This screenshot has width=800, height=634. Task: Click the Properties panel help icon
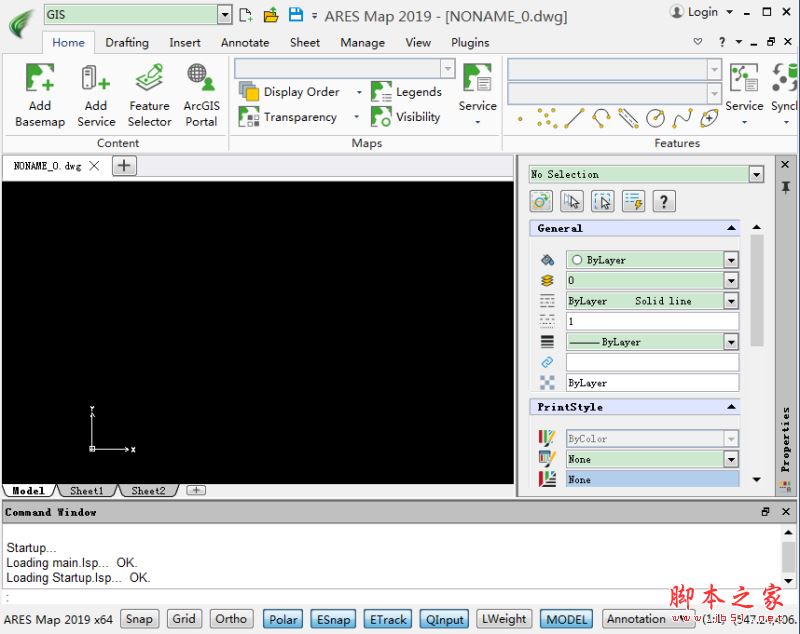point(663,201)
